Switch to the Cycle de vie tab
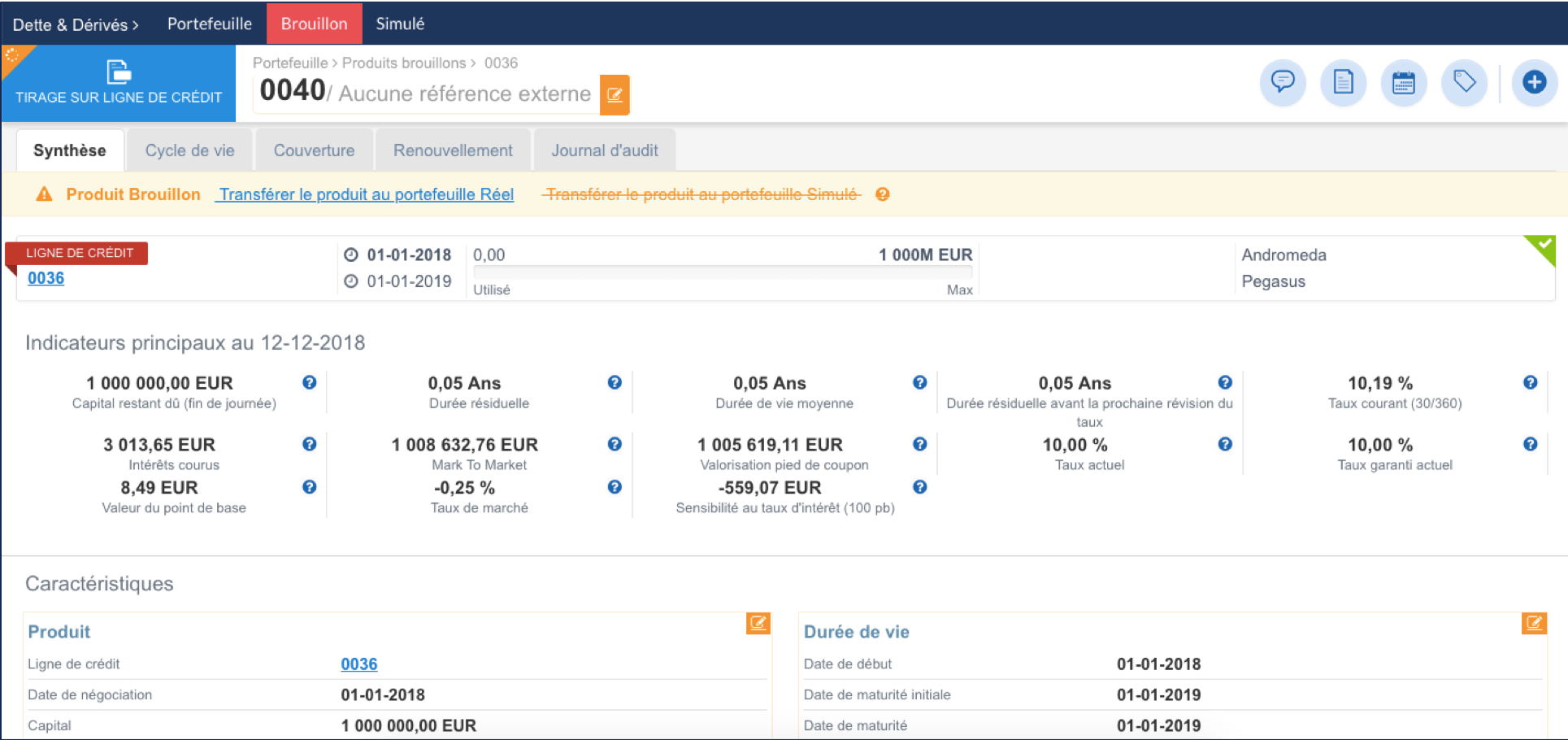The image size is (1568, 740). coord(189,150)
